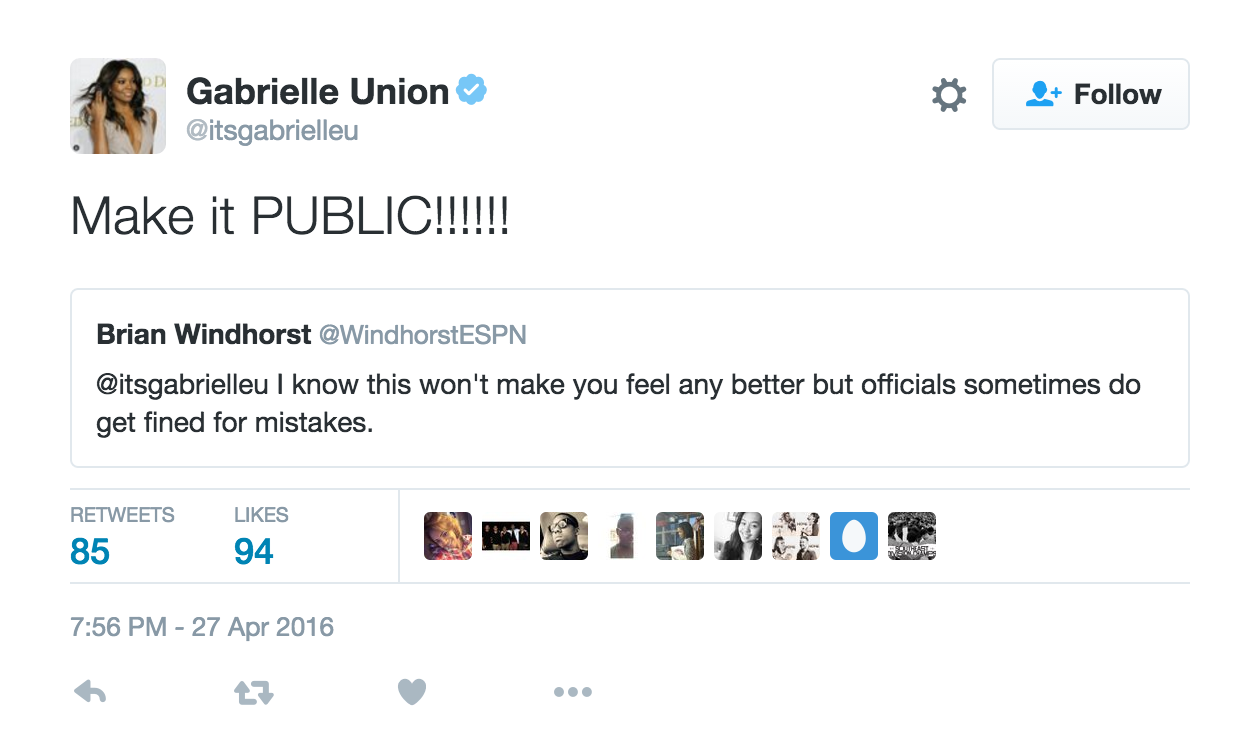Open the Gabrielle Union display name link
Viewport: 1260px width, 746px height.
click(x=317, y=92)
